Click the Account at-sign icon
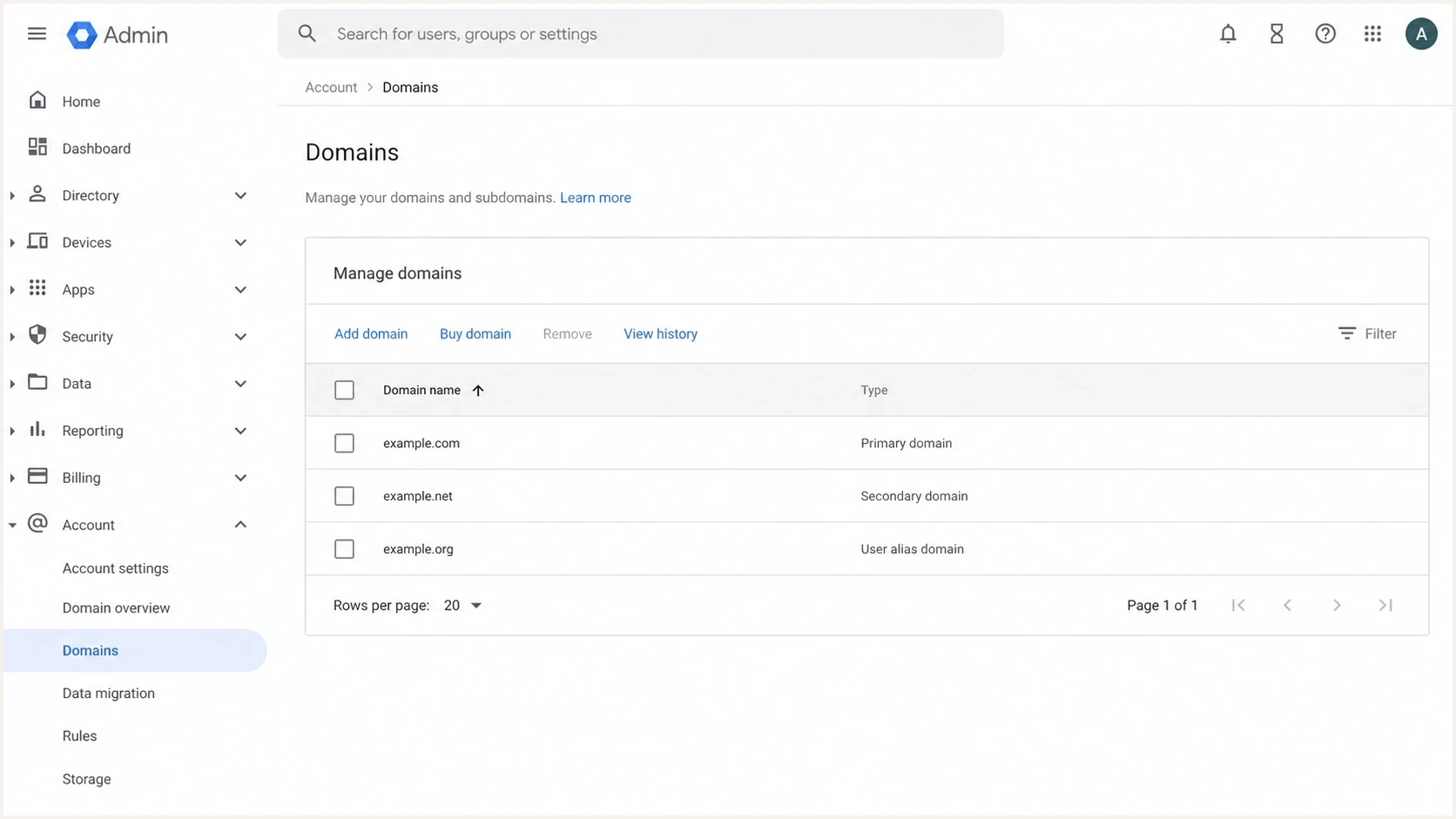Viewport: 1456px width, 819px height. (37, 523)
